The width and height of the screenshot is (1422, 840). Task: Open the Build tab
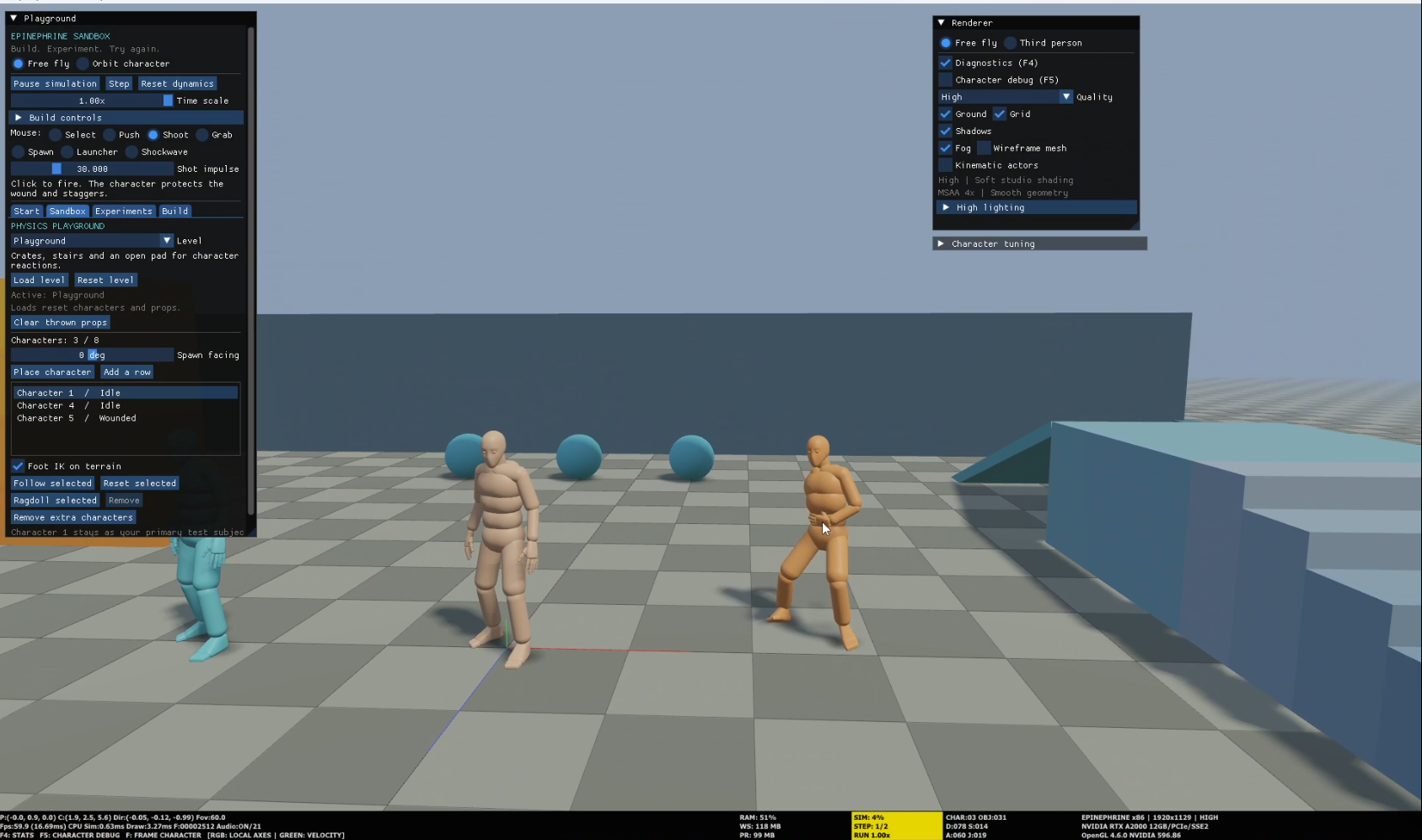(x=175, y=211)
